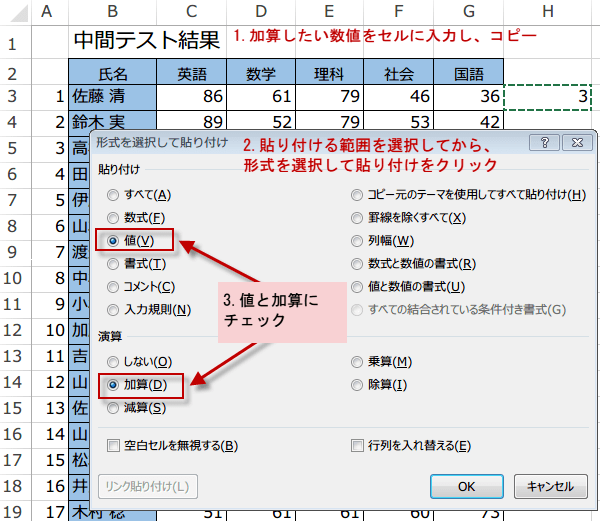
Task: Click the 社会 header cell
Action: click(398, 72)
